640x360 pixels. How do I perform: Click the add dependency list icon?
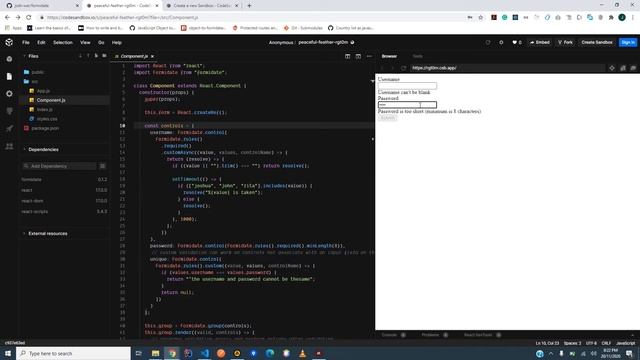coord(102,166)
